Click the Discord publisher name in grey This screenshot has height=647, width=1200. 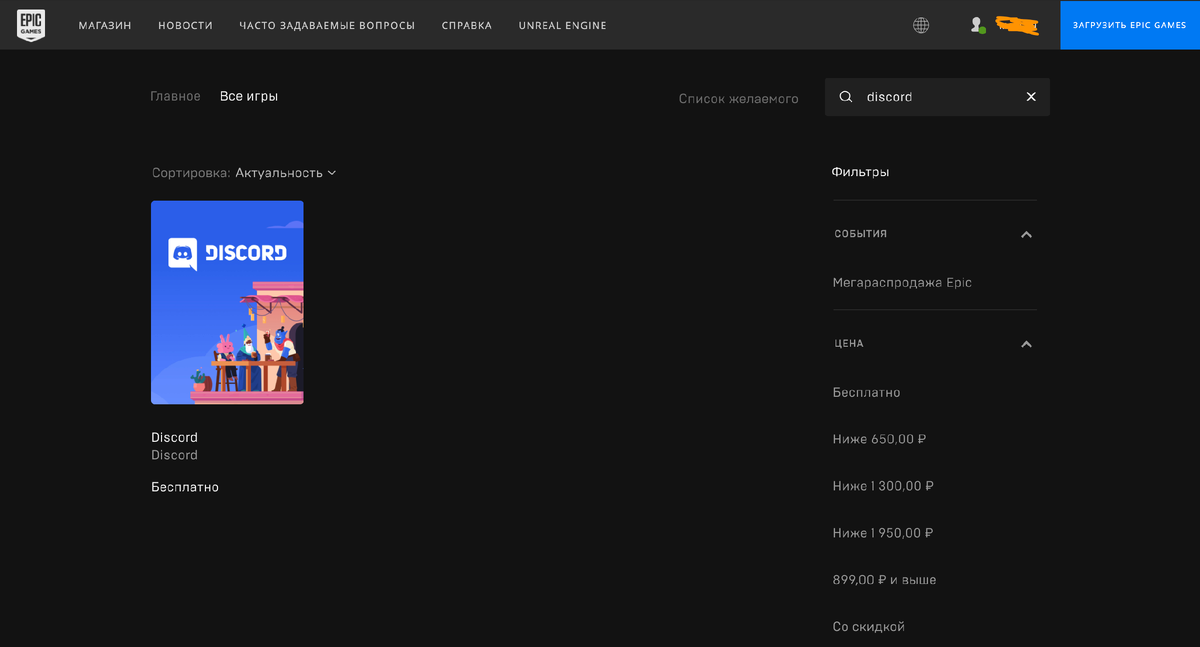pos(174,455)
